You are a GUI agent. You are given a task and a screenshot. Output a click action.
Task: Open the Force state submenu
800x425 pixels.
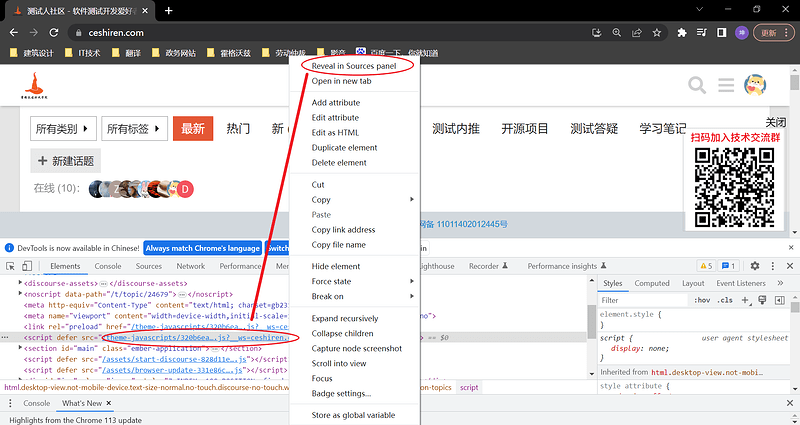355,281
